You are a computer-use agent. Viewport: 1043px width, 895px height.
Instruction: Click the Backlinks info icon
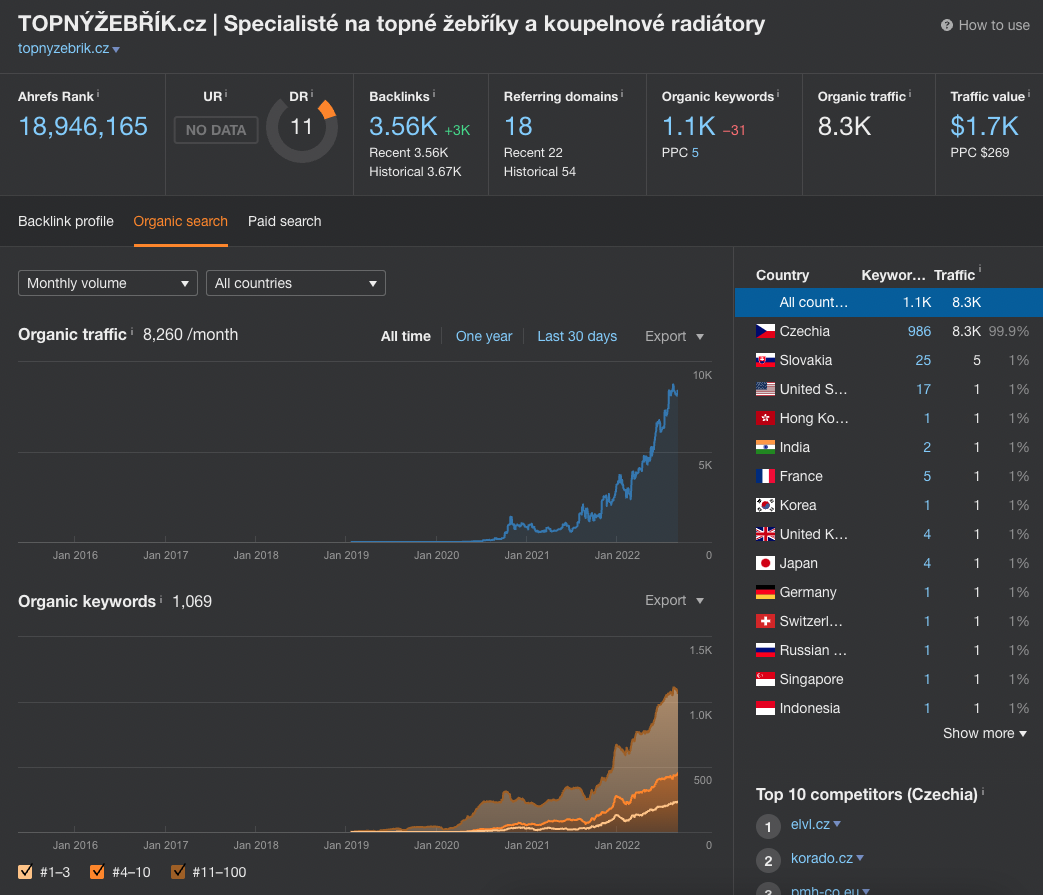point(434,94)
